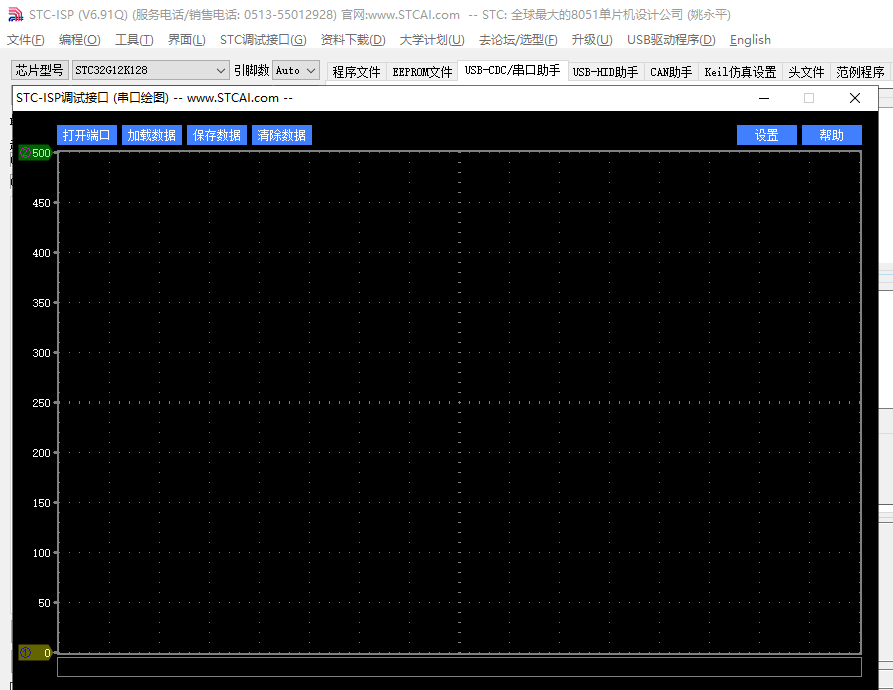This screenshot has width=893, height=690.
Task: Click the 250 axis label
Action: point(41,403)
